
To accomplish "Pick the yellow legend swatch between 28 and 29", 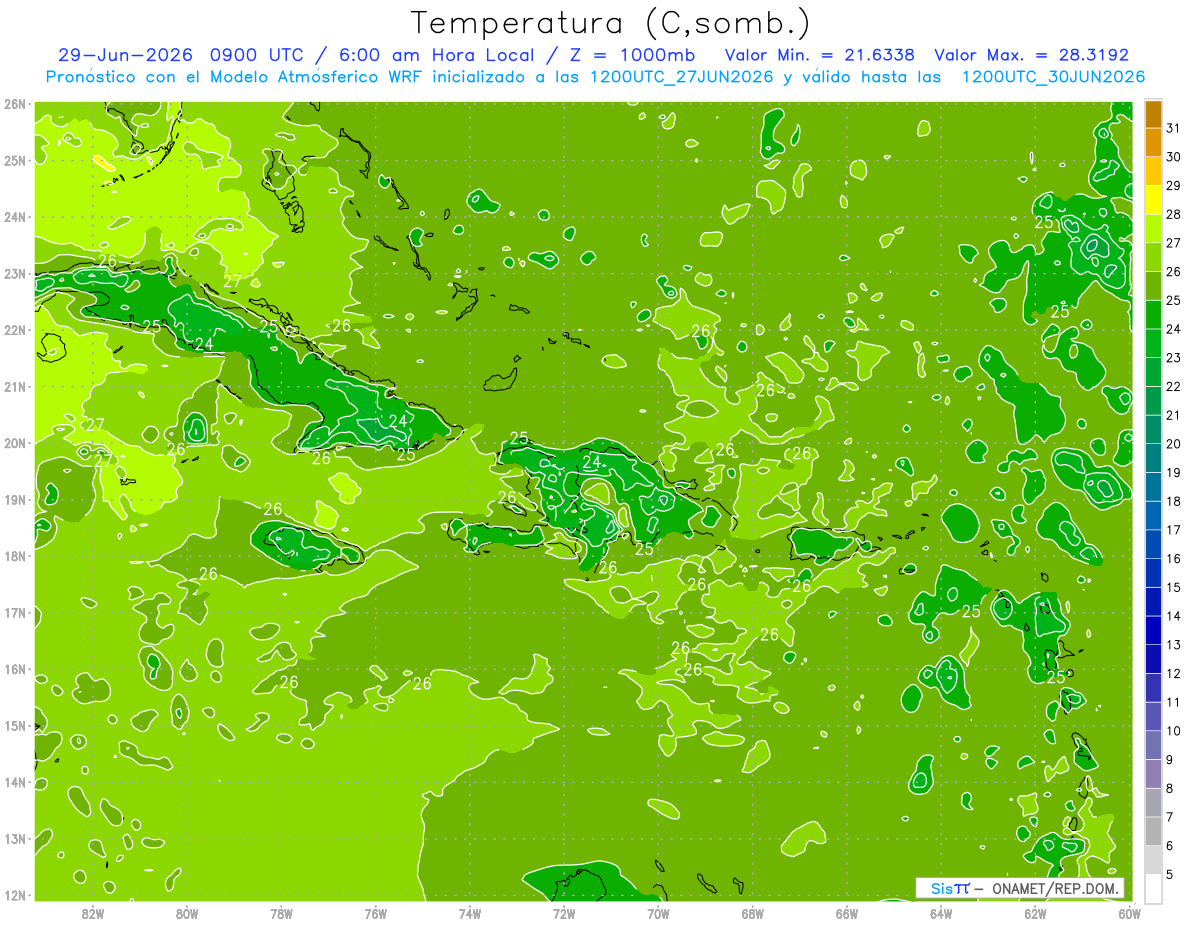I will point(1153,199).
